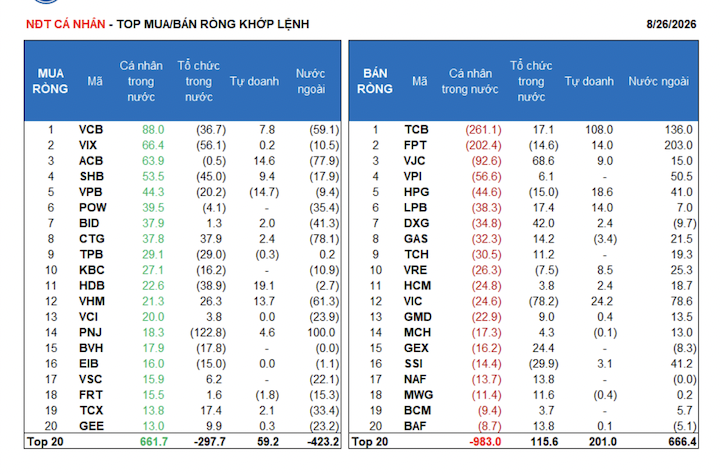Select the PNJ ticker cell

click(90, 333)
